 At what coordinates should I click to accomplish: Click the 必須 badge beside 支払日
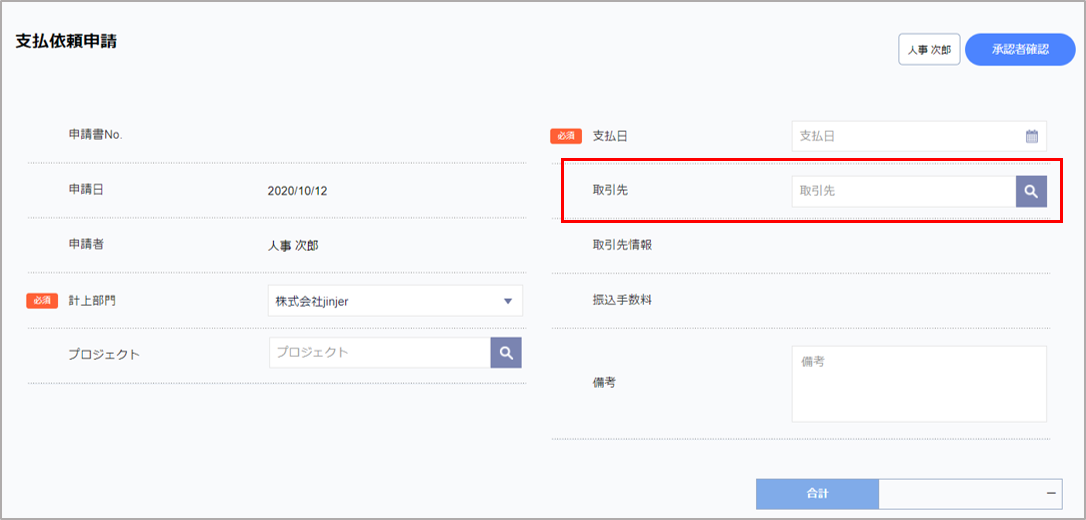566,137
